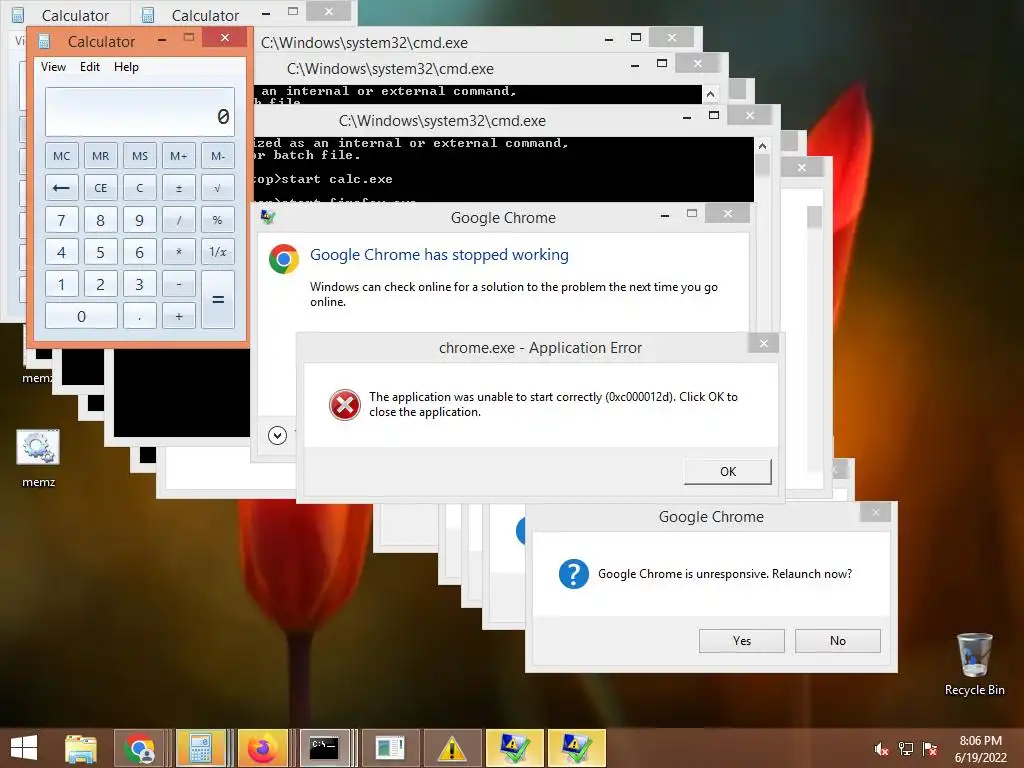The image size is (1024, 768).
Task: Click scroll up arrow in front cmd window
Action: (762, 146)
